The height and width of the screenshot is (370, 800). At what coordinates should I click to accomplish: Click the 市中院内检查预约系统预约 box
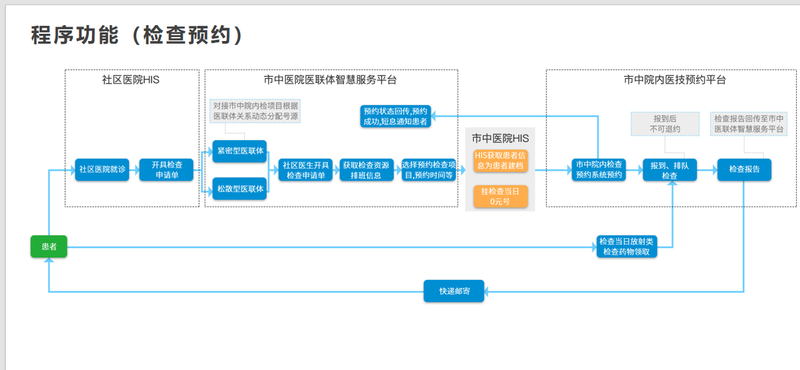599,170
